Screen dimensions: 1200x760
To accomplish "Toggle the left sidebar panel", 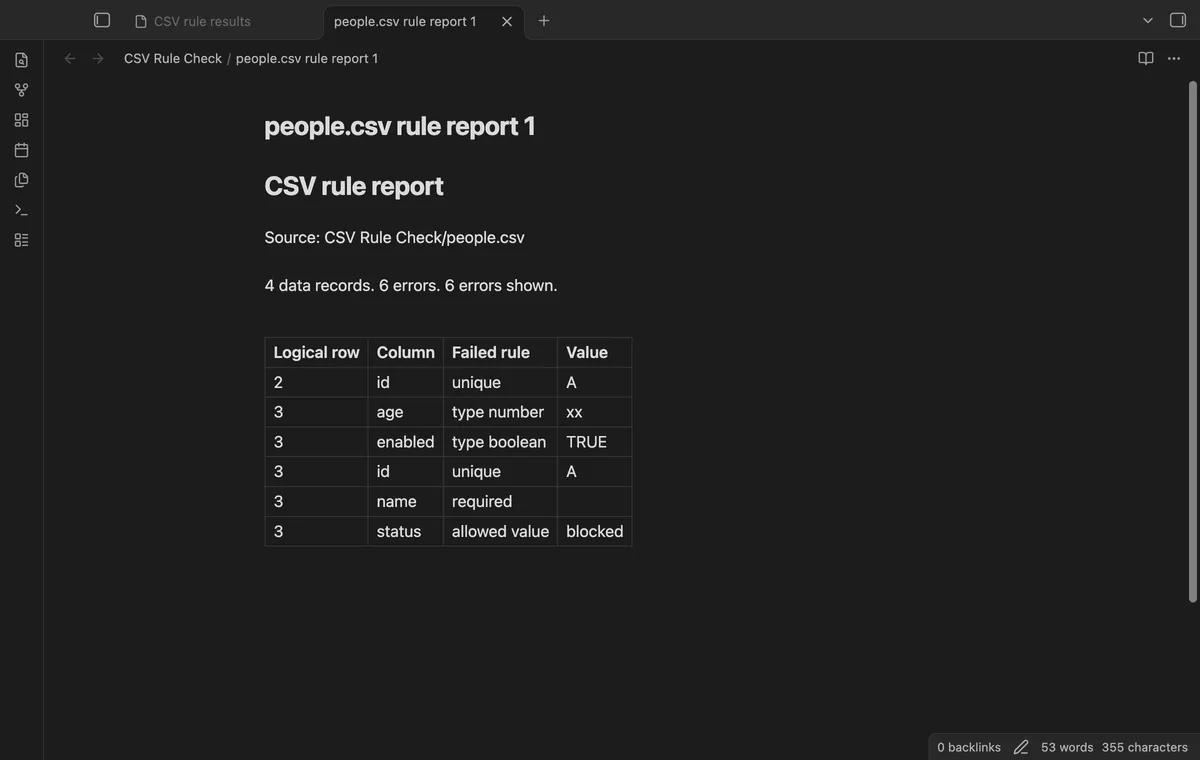I will tap(102, 20).
